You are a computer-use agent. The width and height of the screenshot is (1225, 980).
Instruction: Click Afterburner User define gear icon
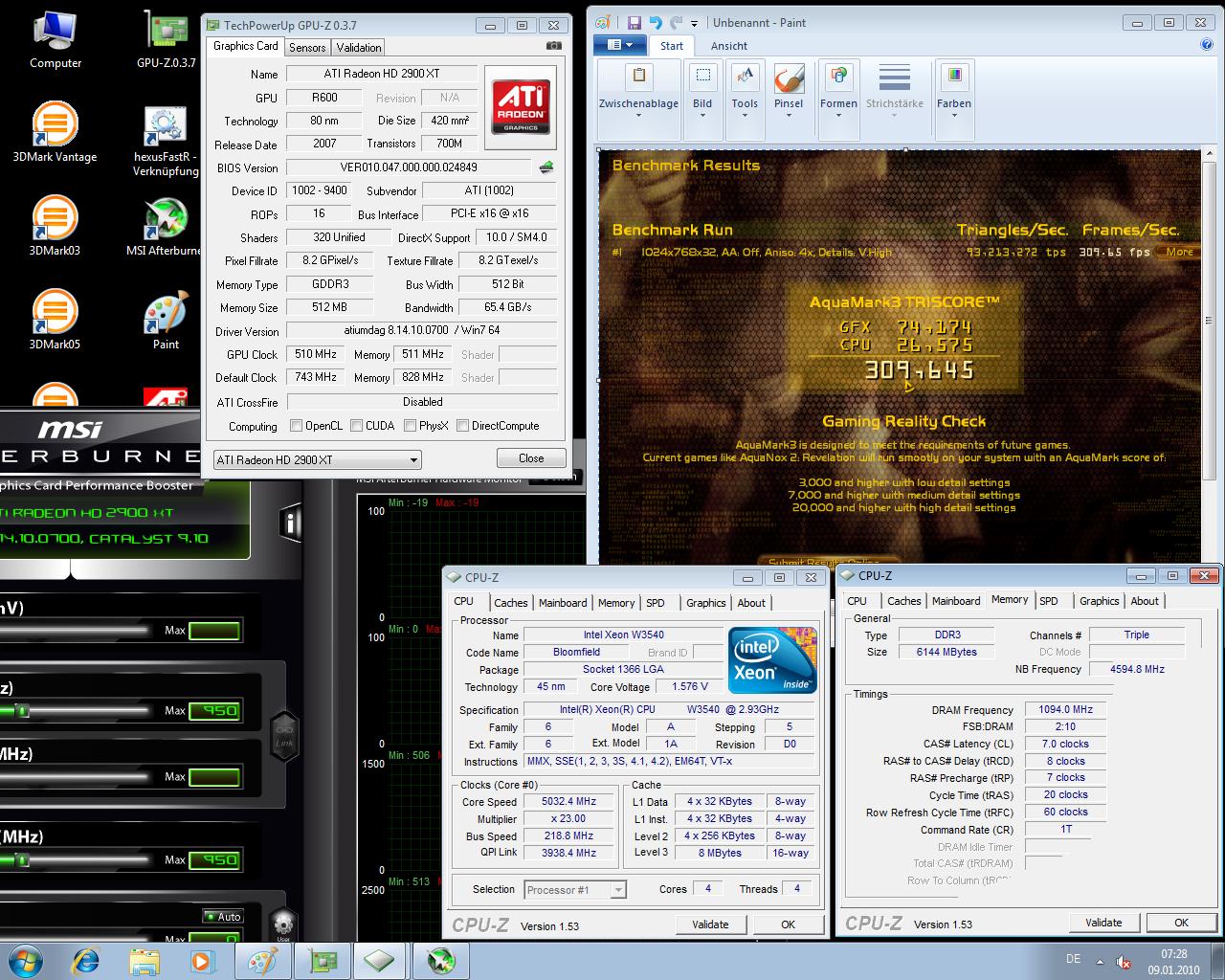(x=282, y=925)
